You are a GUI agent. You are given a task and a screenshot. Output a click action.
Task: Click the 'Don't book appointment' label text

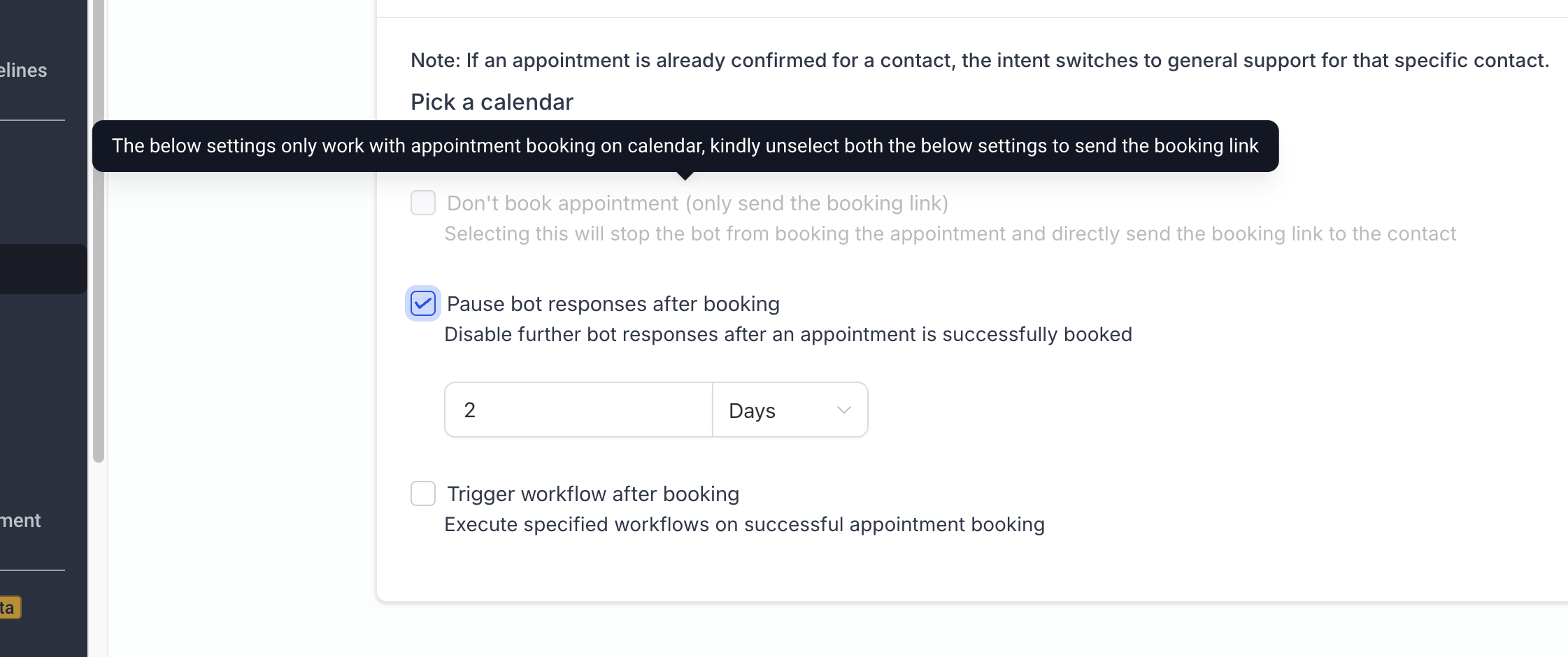[x=697, y=203]
